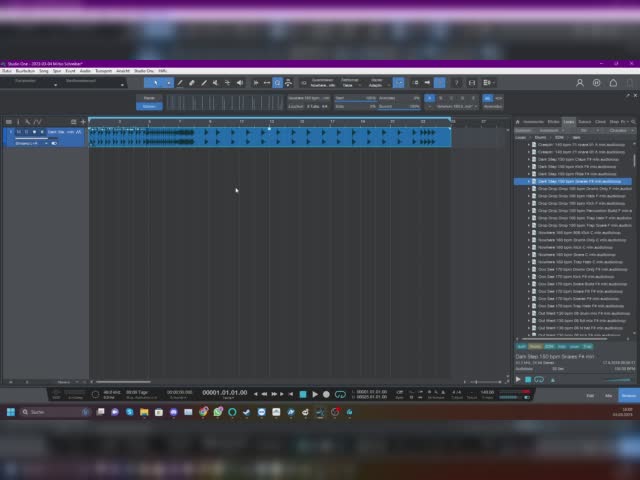This screenshot has width=640, height=480.
Task: Expand Drop Drop Drop Percussion Build loop
Action: [x=529, y=211]
